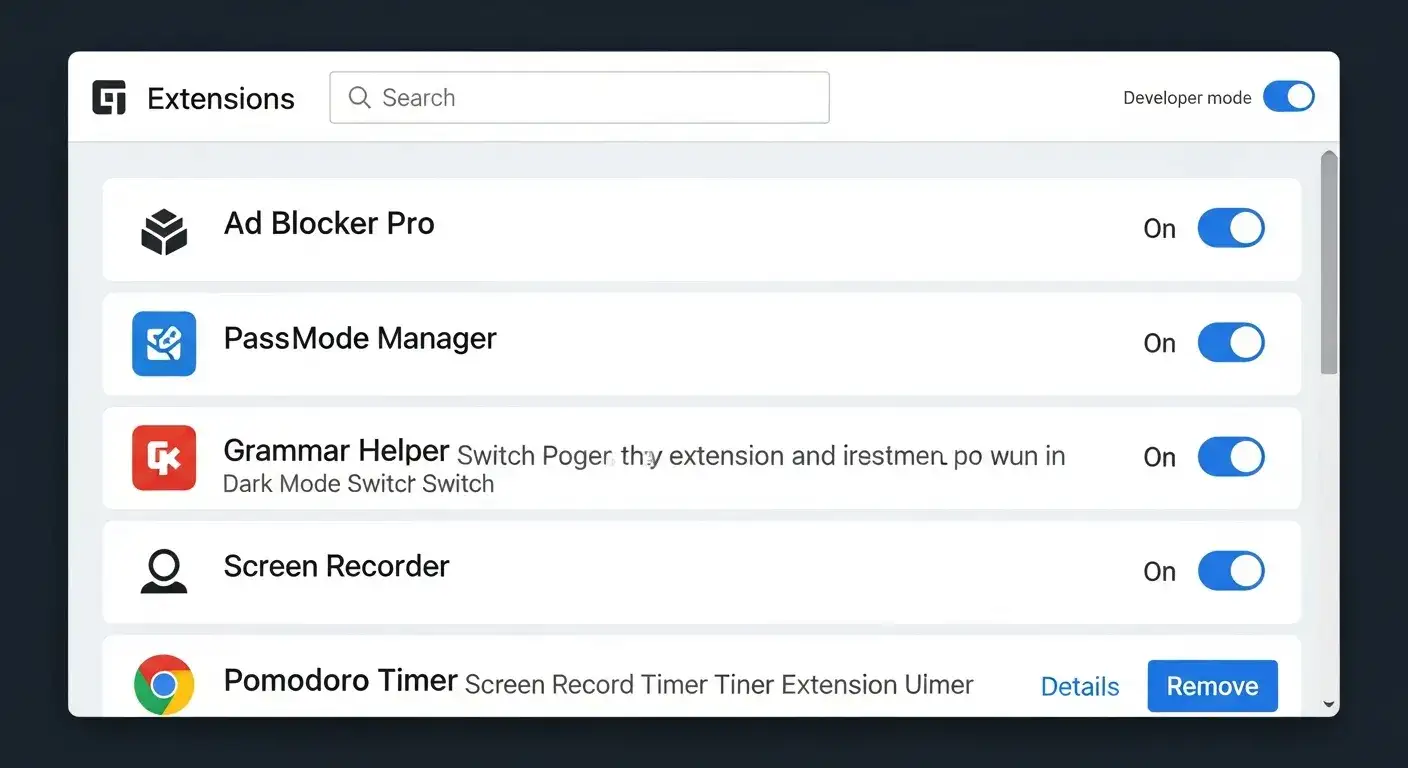1408x768 pixels.
Task: Disable the PassMode Manager extension
Action: pyautogui.click(x=1231, y=343)
